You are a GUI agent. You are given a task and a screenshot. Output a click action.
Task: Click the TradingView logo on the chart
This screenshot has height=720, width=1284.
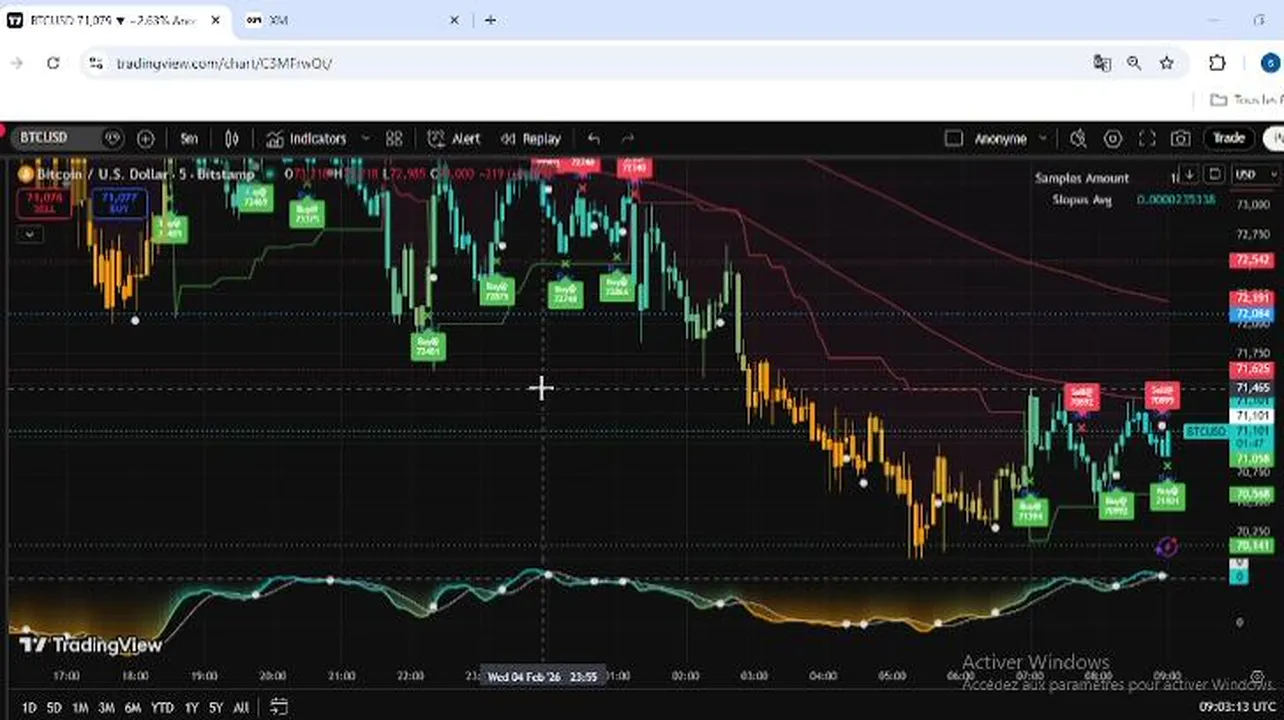point(91,645)
